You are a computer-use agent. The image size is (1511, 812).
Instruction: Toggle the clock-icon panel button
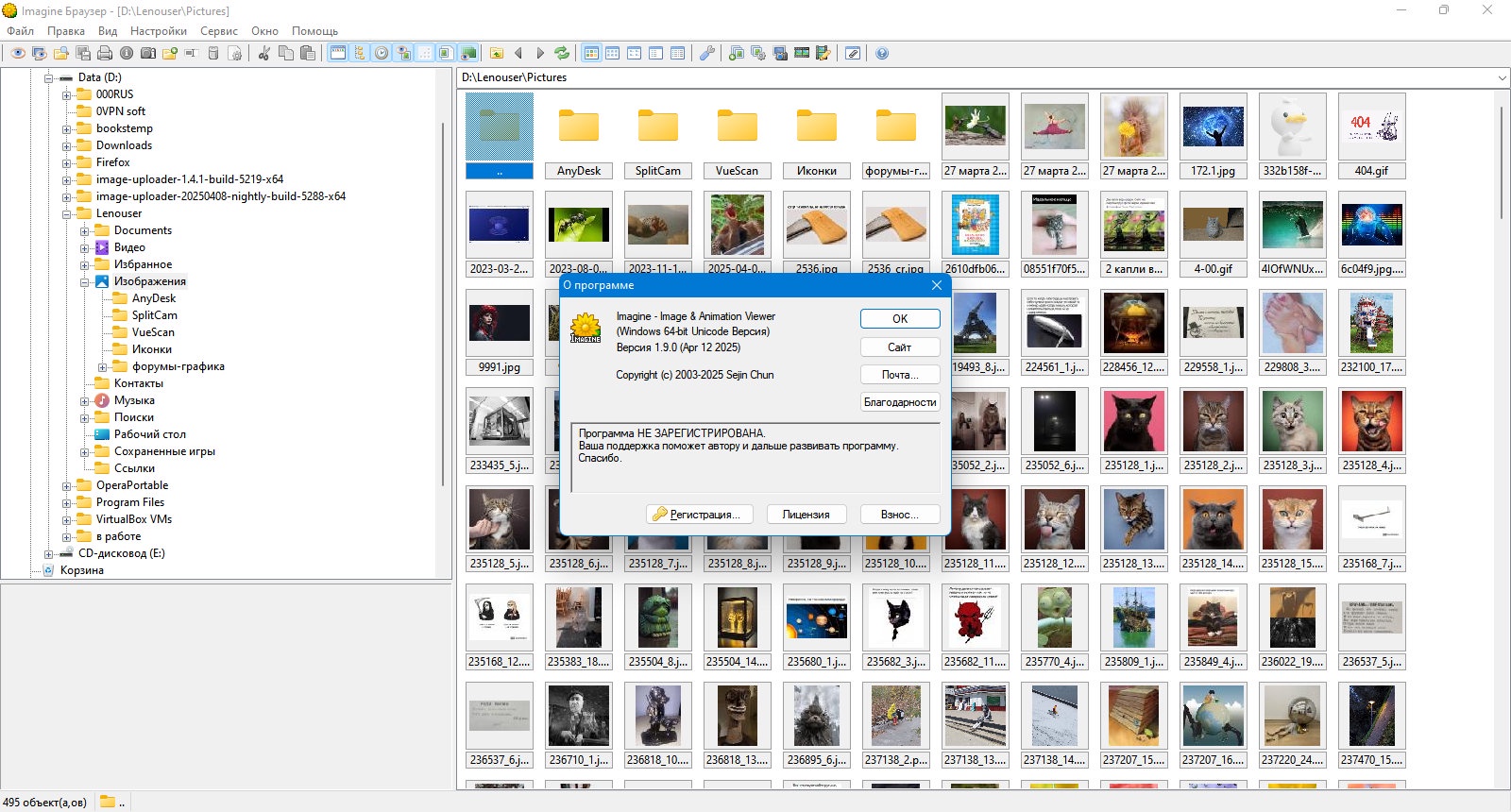click(x=382, y=53)
